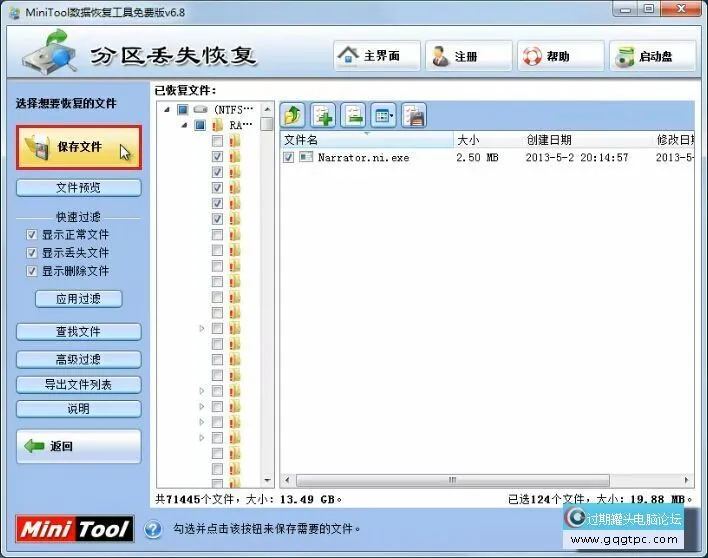This screenshot has height=558, width=708.
Task: Click the folder icon on 保存文件 button
Action: pyautogui.click(x=37, y=147)
